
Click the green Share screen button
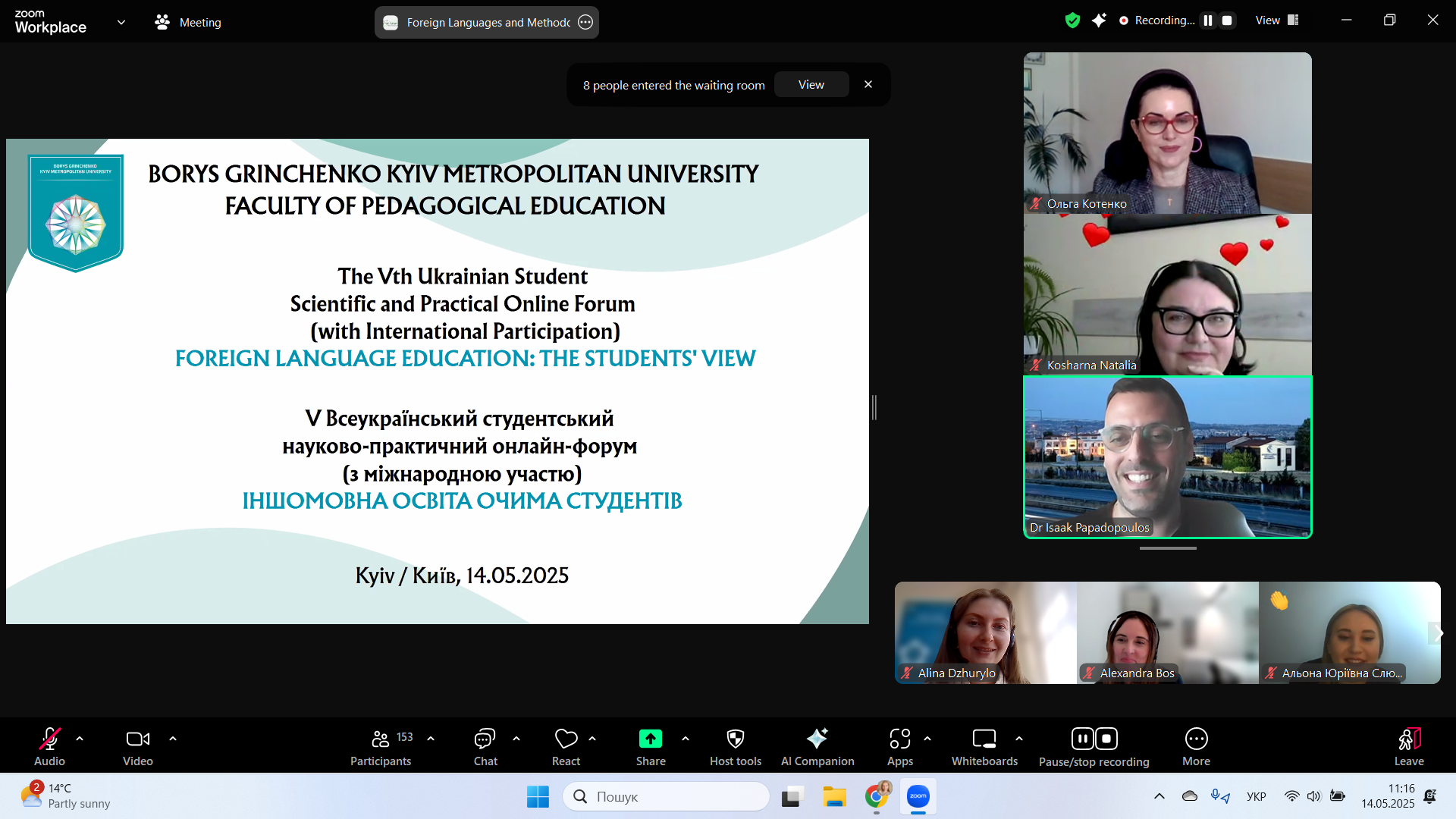(x=651, y=739)
